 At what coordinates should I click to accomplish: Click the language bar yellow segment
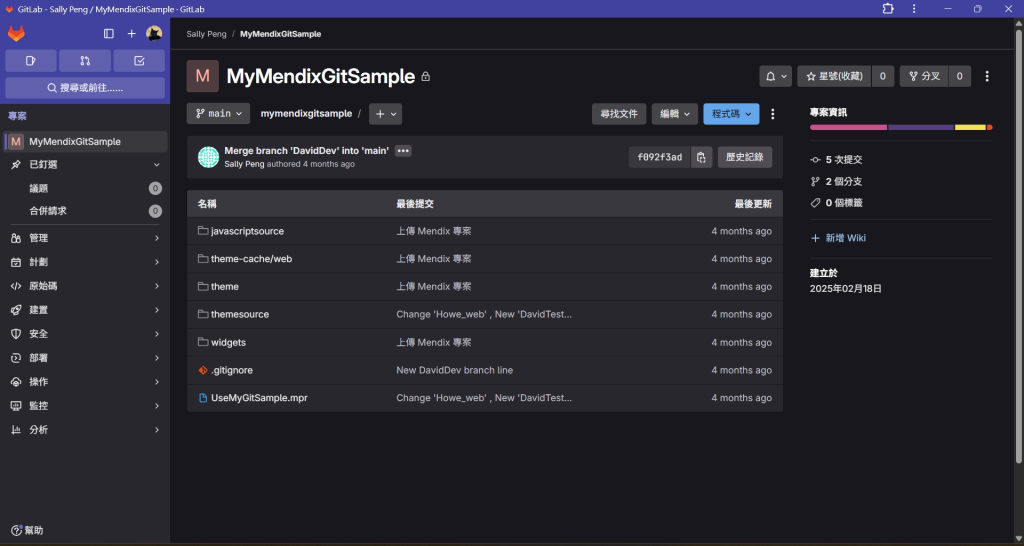(970, 127)
